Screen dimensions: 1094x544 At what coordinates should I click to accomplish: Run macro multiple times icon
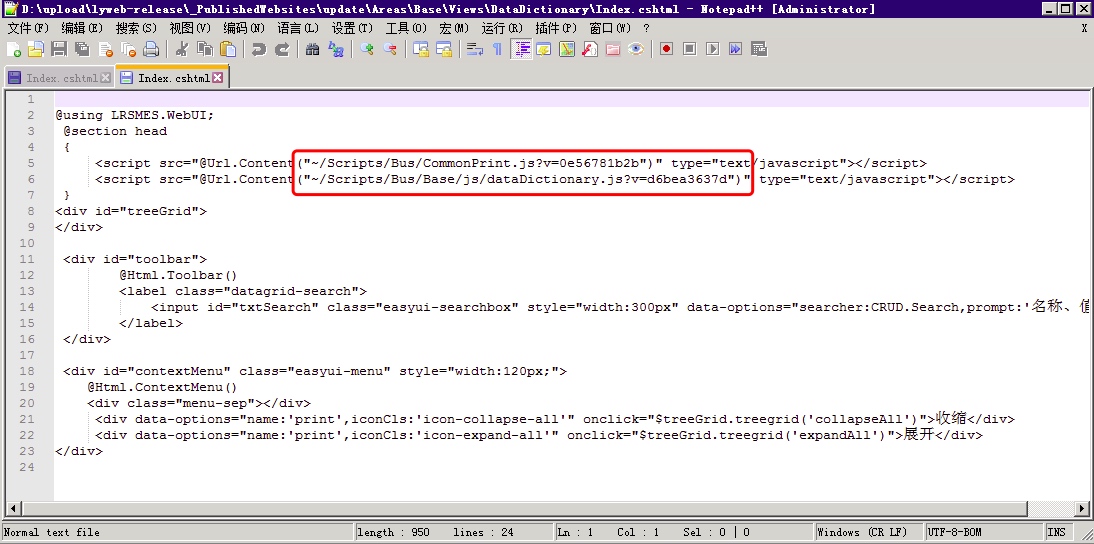(735, 49)
